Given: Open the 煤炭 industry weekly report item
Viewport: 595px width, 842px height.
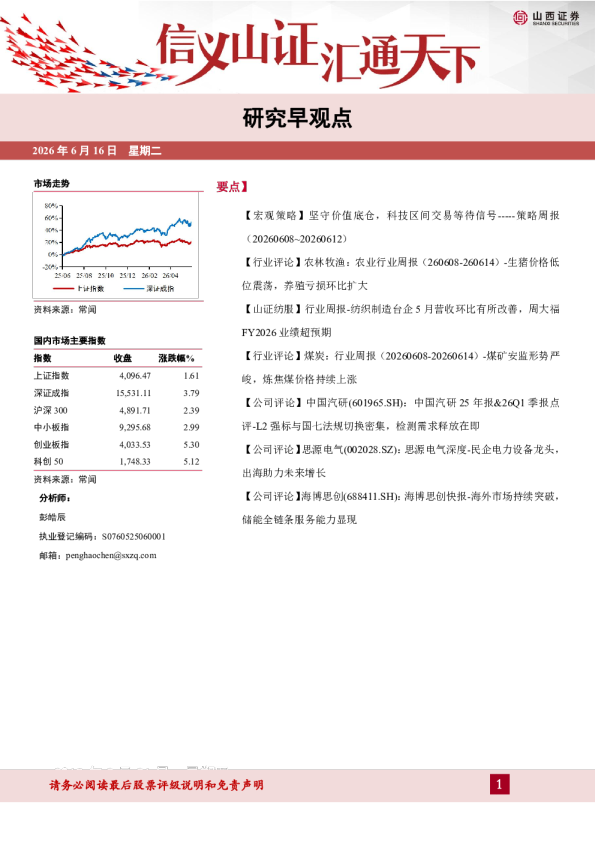Looking at the screenshot, I should click(401, 367).
